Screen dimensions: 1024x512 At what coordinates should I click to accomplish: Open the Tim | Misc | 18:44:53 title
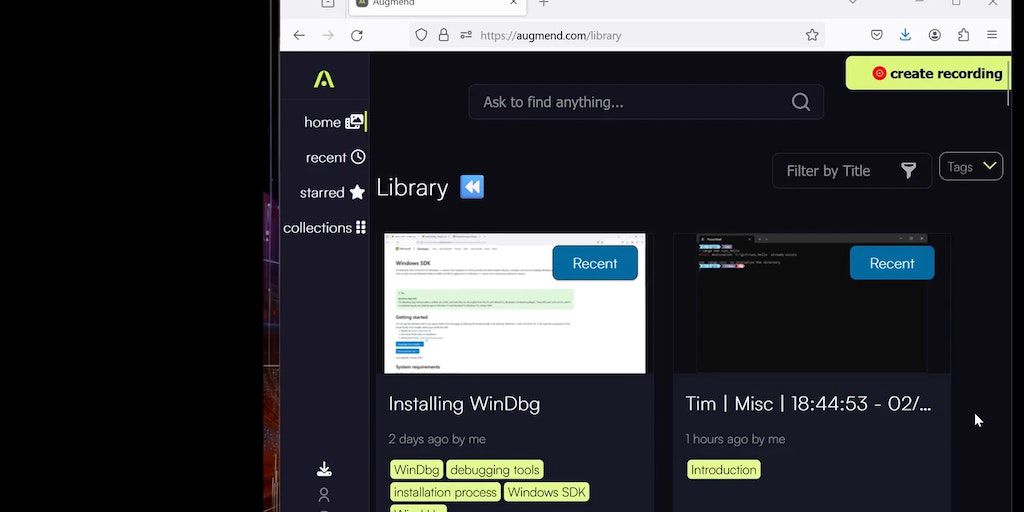(x=808, y=404)
